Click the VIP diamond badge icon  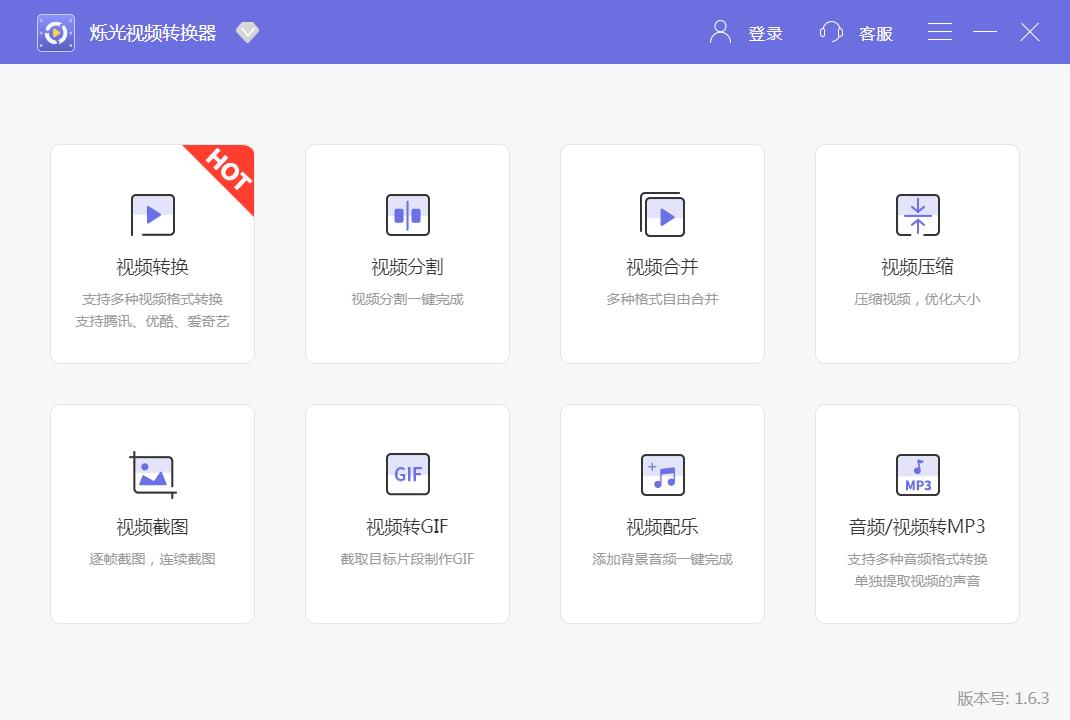(247, 32)
